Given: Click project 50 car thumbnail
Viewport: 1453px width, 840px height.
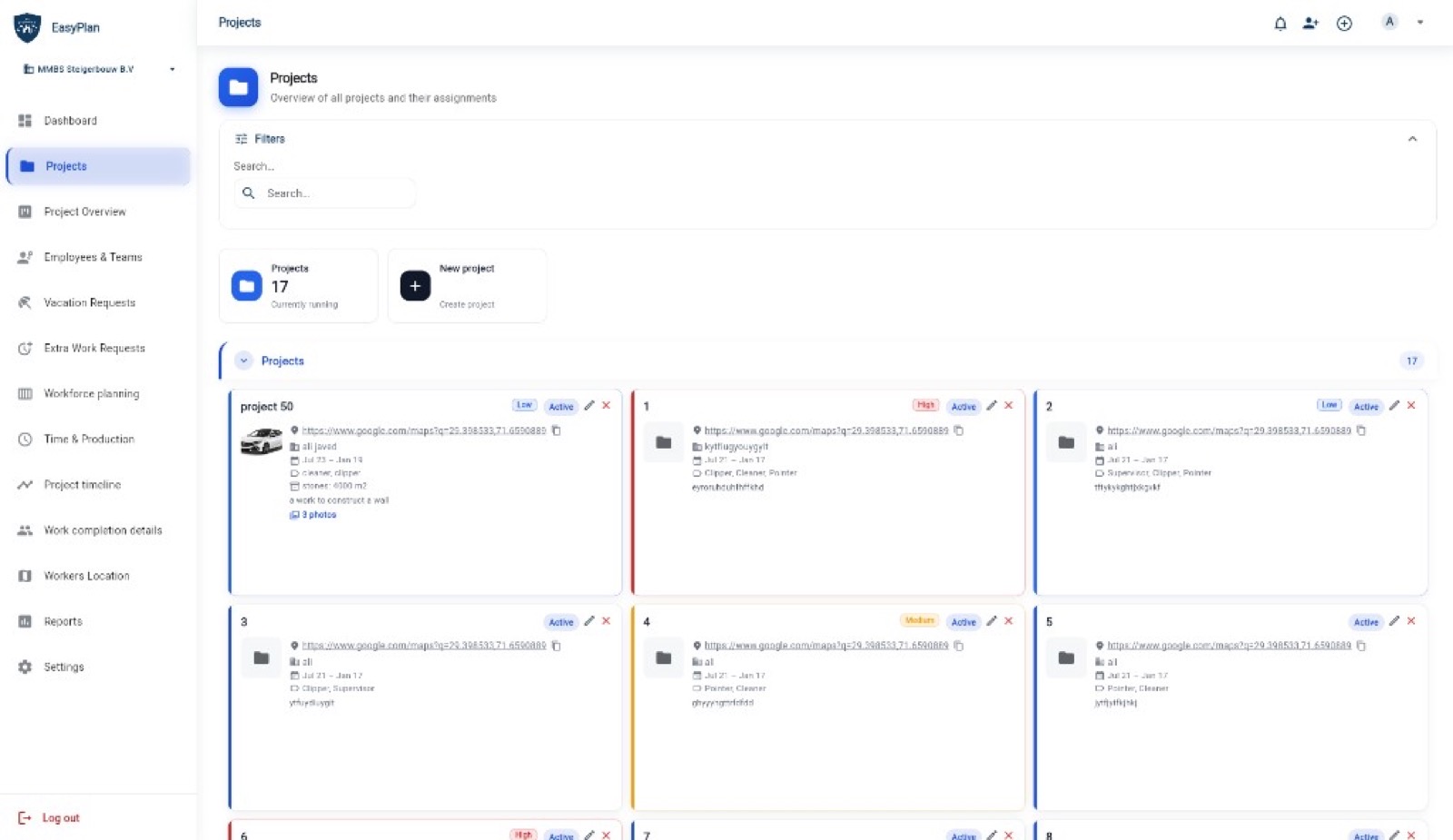Looking at the screenshot, I should tap(262, 441).
